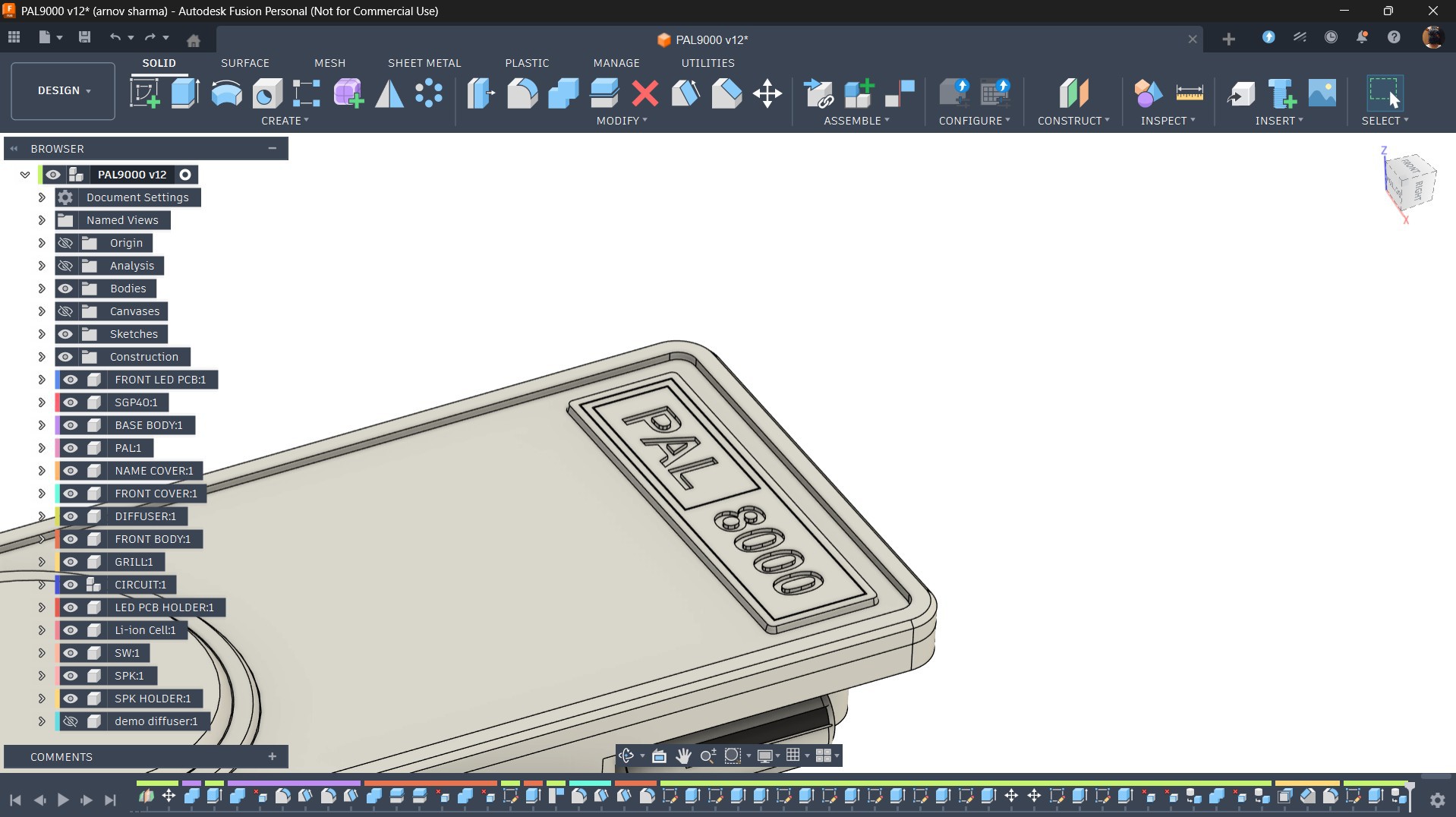Select the Revolve tool
This screenshot has height=817, width=1456.
(x=226, y=93)
